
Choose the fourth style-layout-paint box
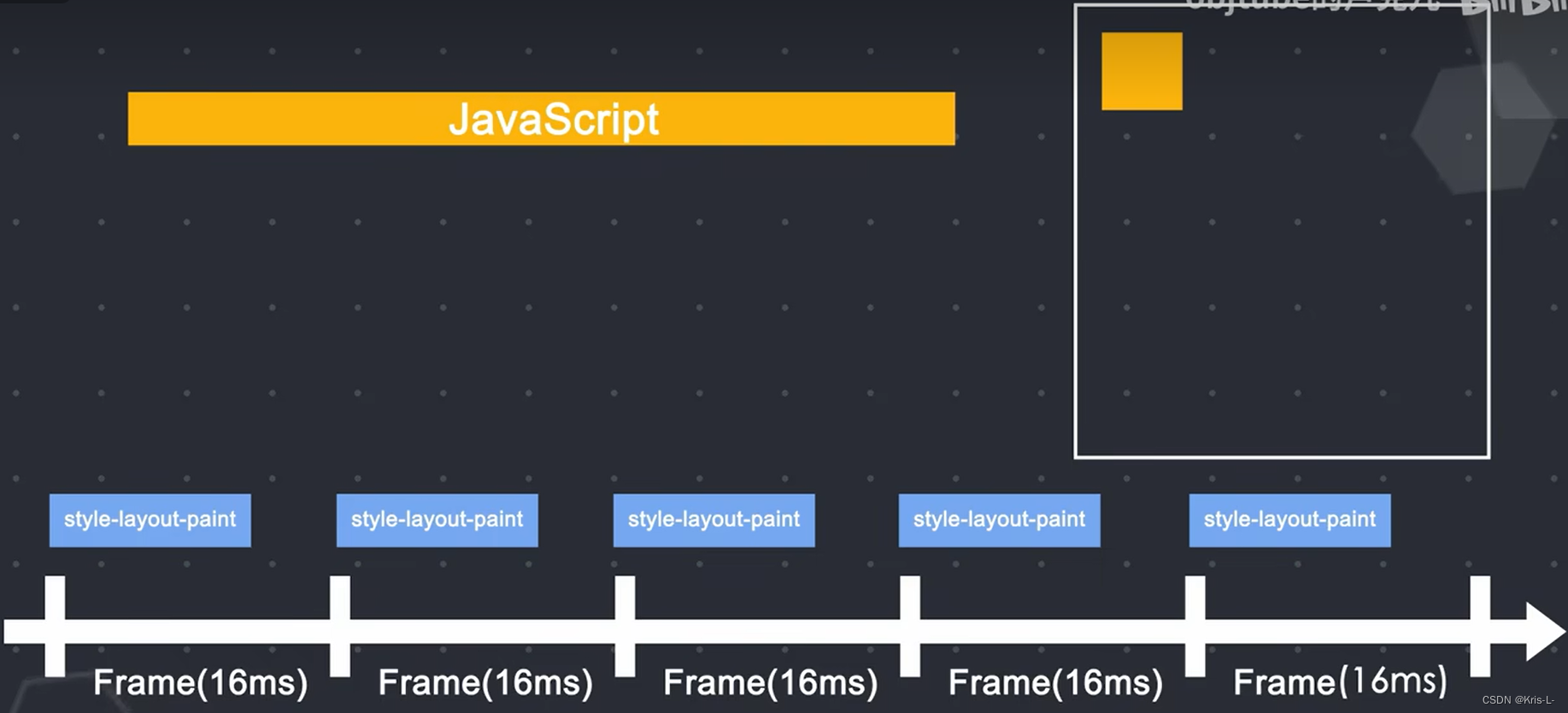[1000, 520]
